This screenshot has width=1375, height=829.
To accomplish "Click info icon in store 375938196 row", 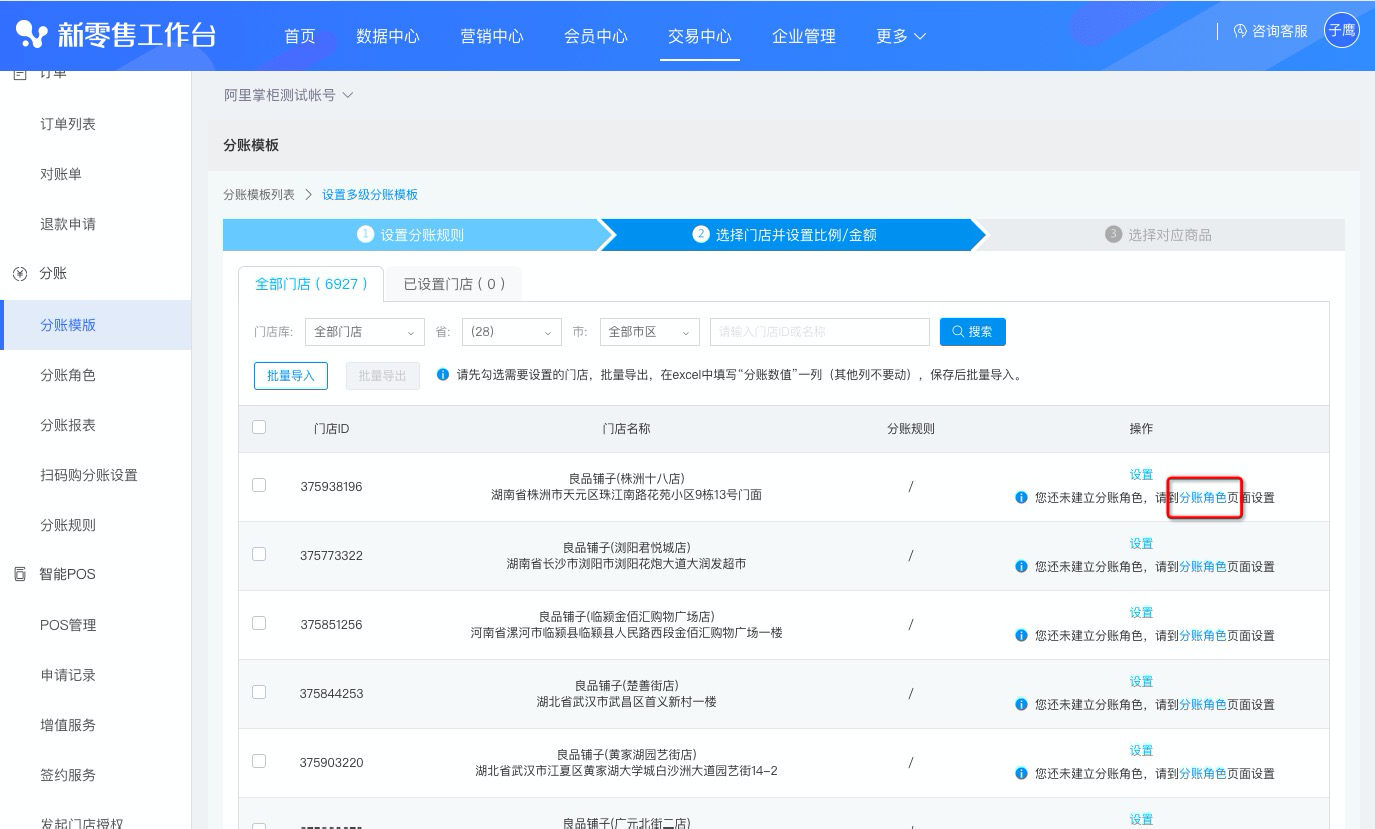I will pyautogui.click(x=1021, y=497).
